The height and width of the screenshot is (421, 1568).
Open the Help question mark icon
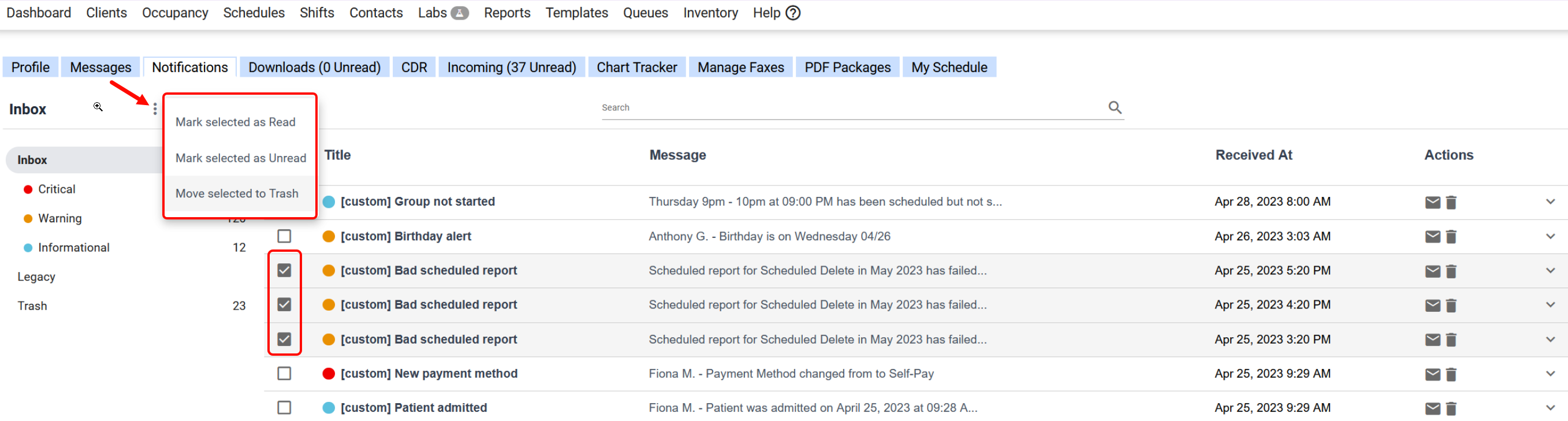(x=792, y=13)
